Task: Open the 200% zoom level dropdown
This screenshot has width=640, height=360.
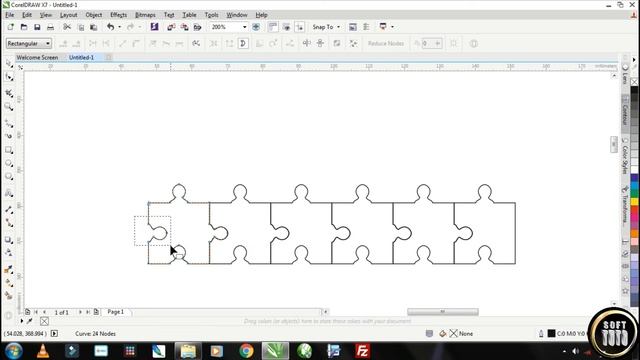Action: [x=244, y=27]
